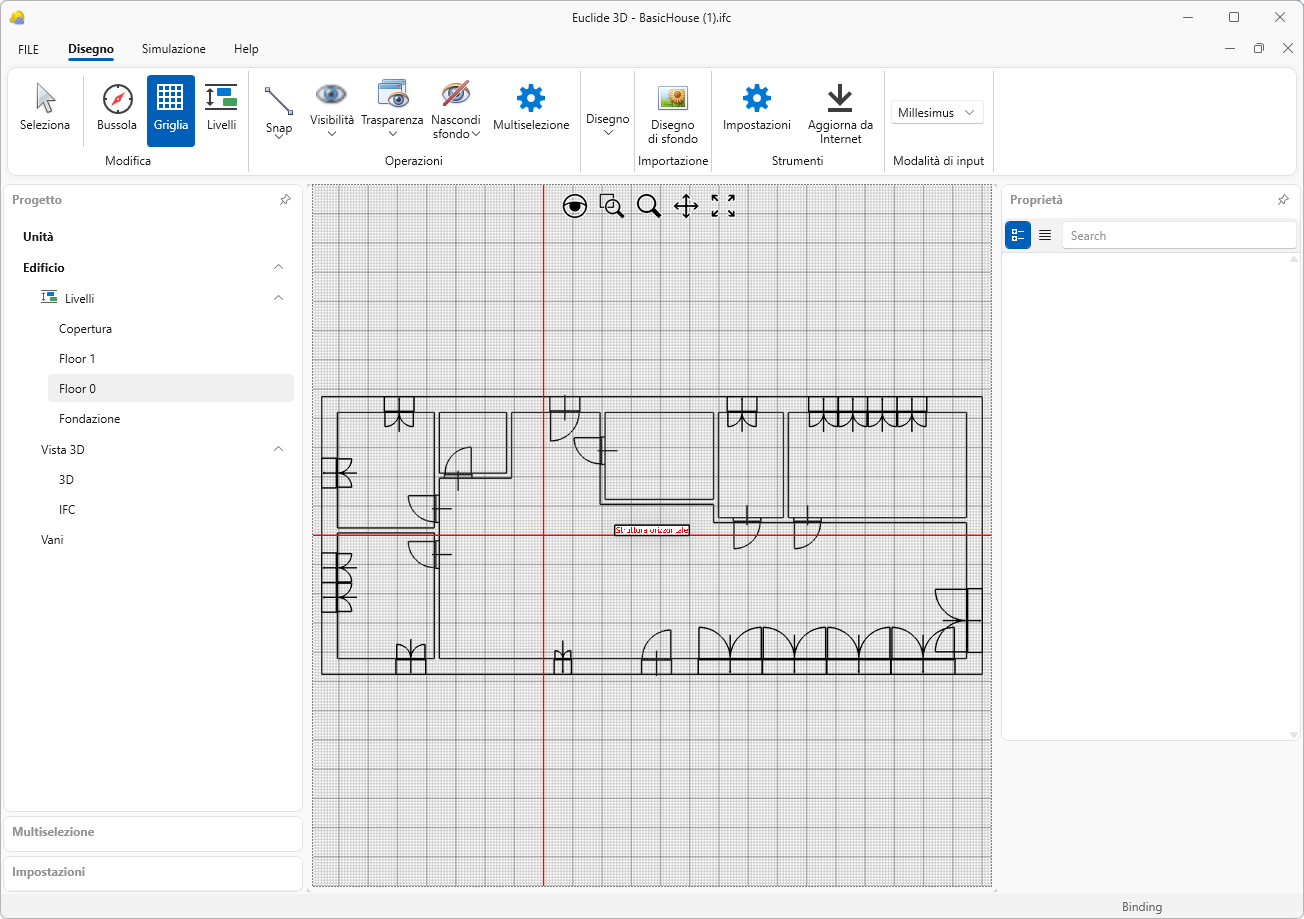Open the Millesimus input mode dropdown
This screenshot has height=919, width=1304.
coord(937,113)
